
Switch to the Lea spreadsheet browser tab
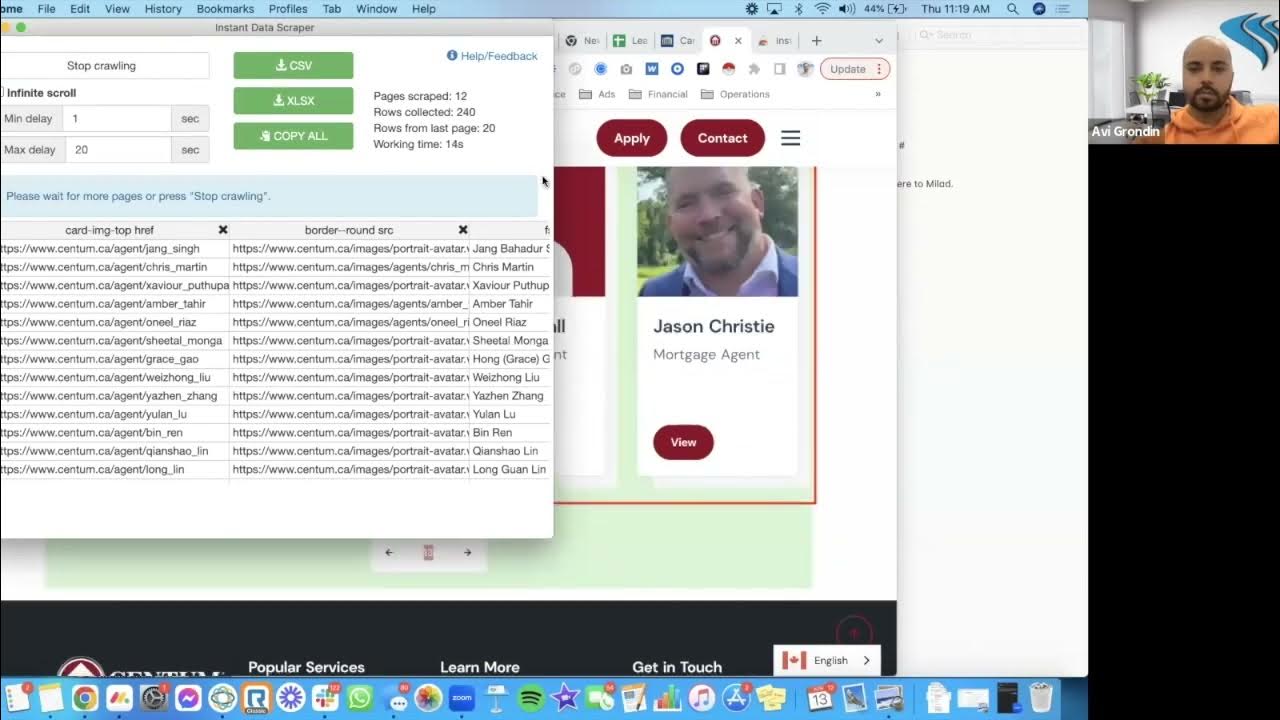(630, 41)
